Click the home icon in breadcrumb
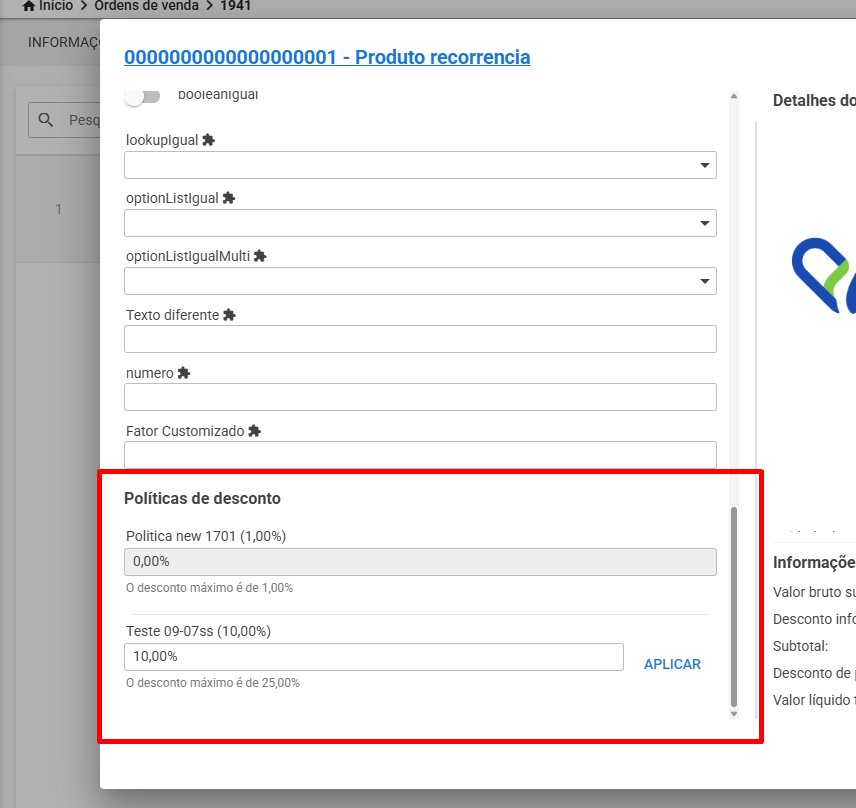 tap(29, 6)
